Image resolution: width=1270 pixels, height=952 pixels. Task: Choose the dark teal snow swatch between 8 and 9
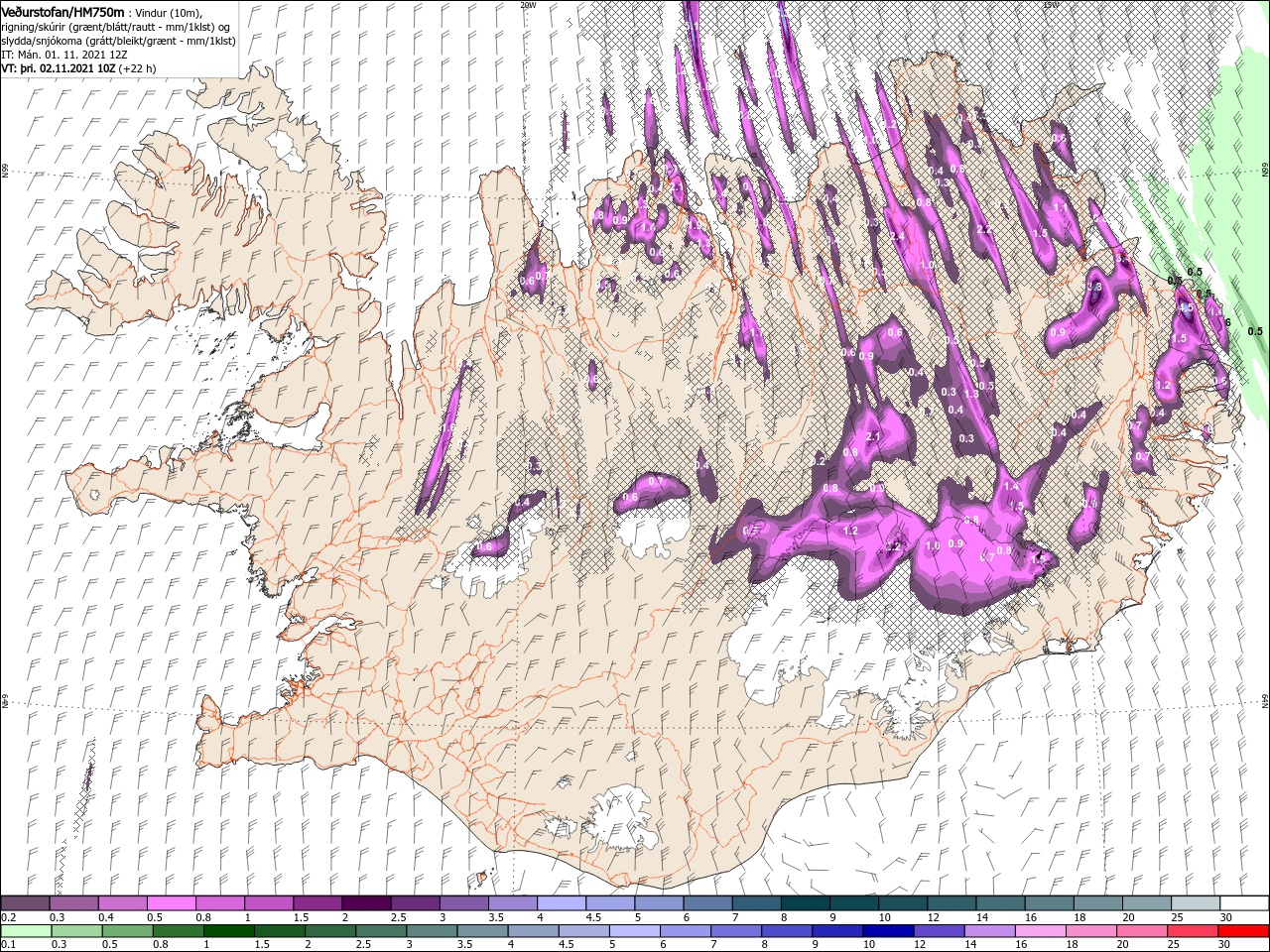(x=805, y=903)
